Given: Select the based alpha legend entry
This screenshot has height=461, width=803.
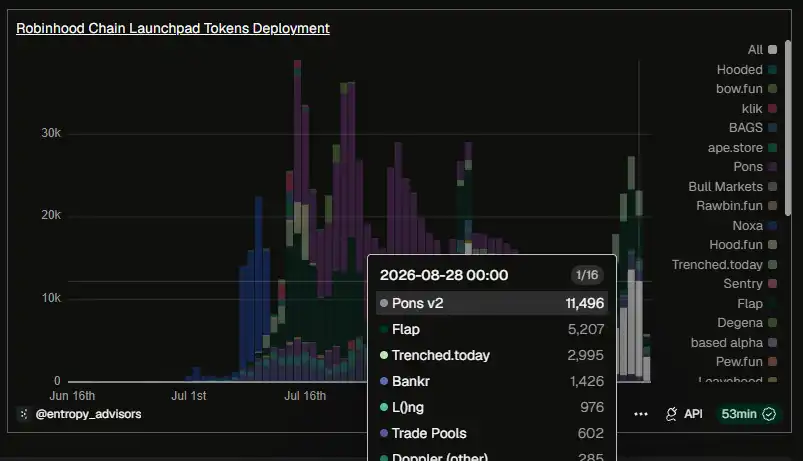Looking at the screenshot, I should 733,343.
